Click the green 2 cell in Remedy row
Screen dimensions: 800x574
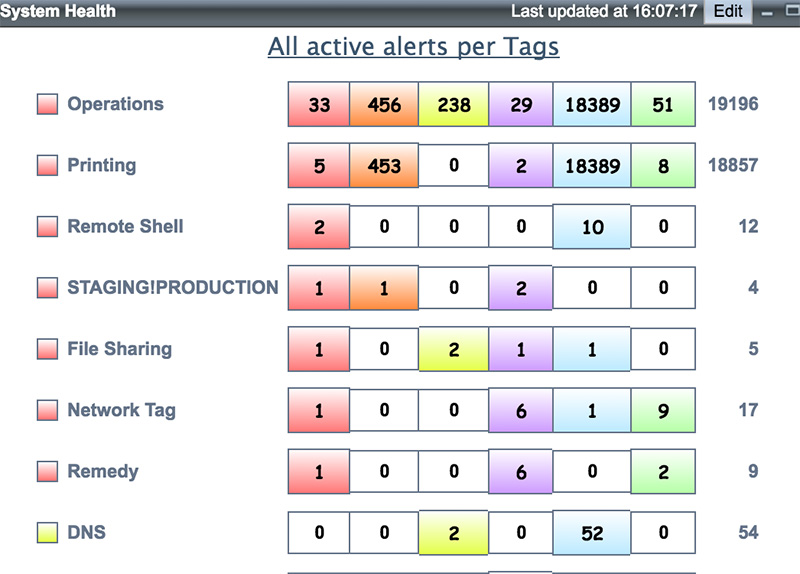click(x=663, y=471)
